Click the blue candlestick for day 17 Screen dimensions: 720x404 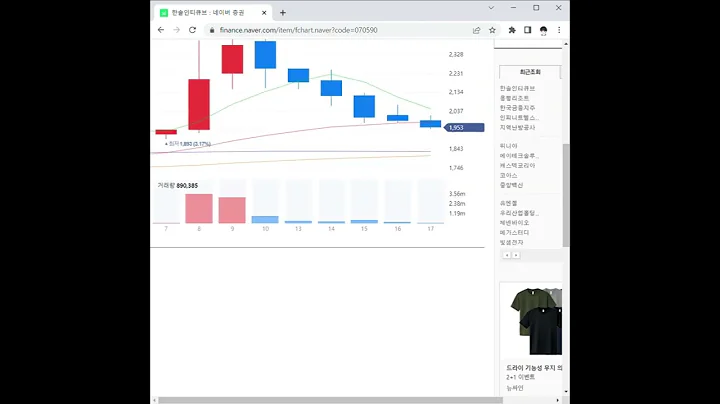[430, 123]
